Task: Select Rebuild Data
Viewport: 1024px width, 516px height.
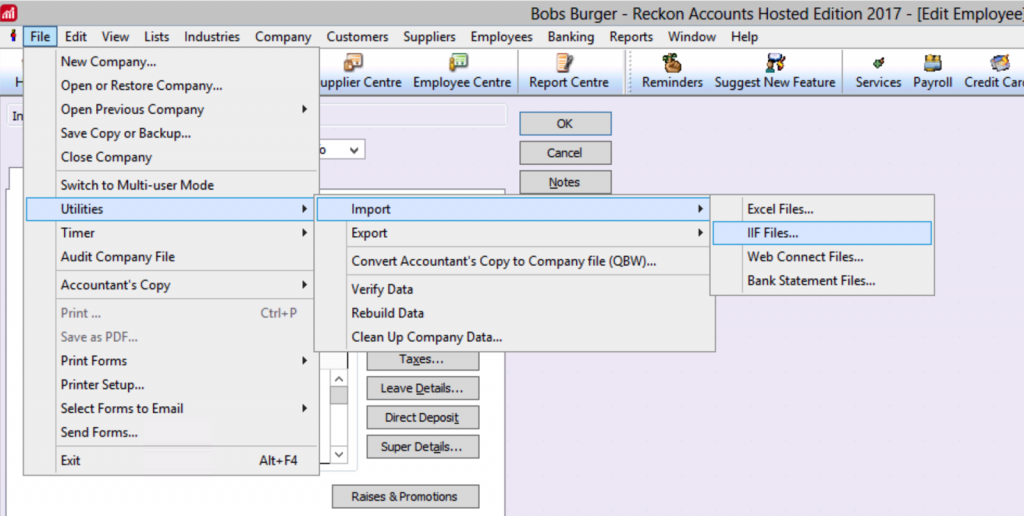Action: tap(515, 313)
